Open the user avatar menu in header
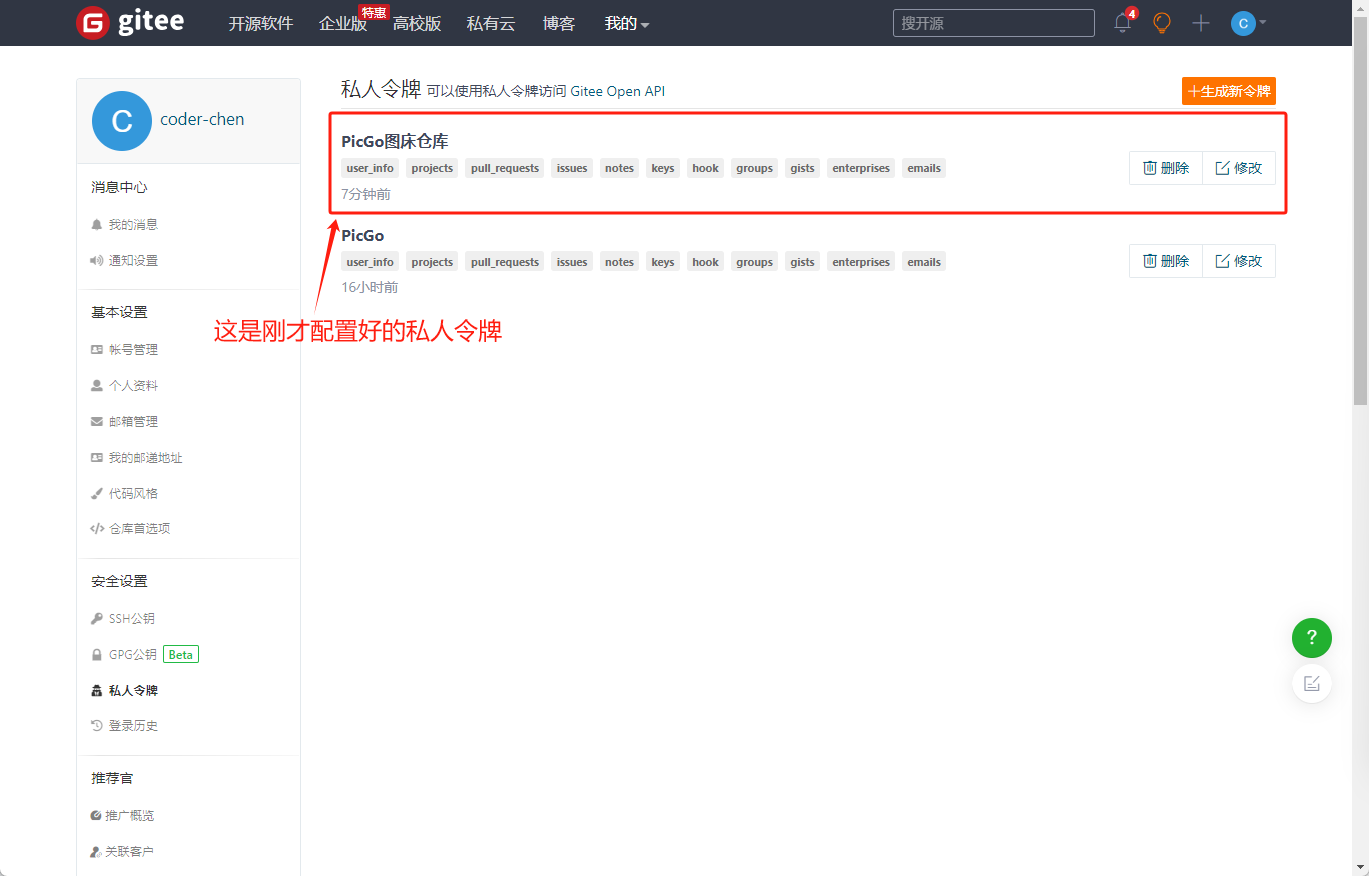Viewport: 1369px width, 876px height. coord(1248,23)
